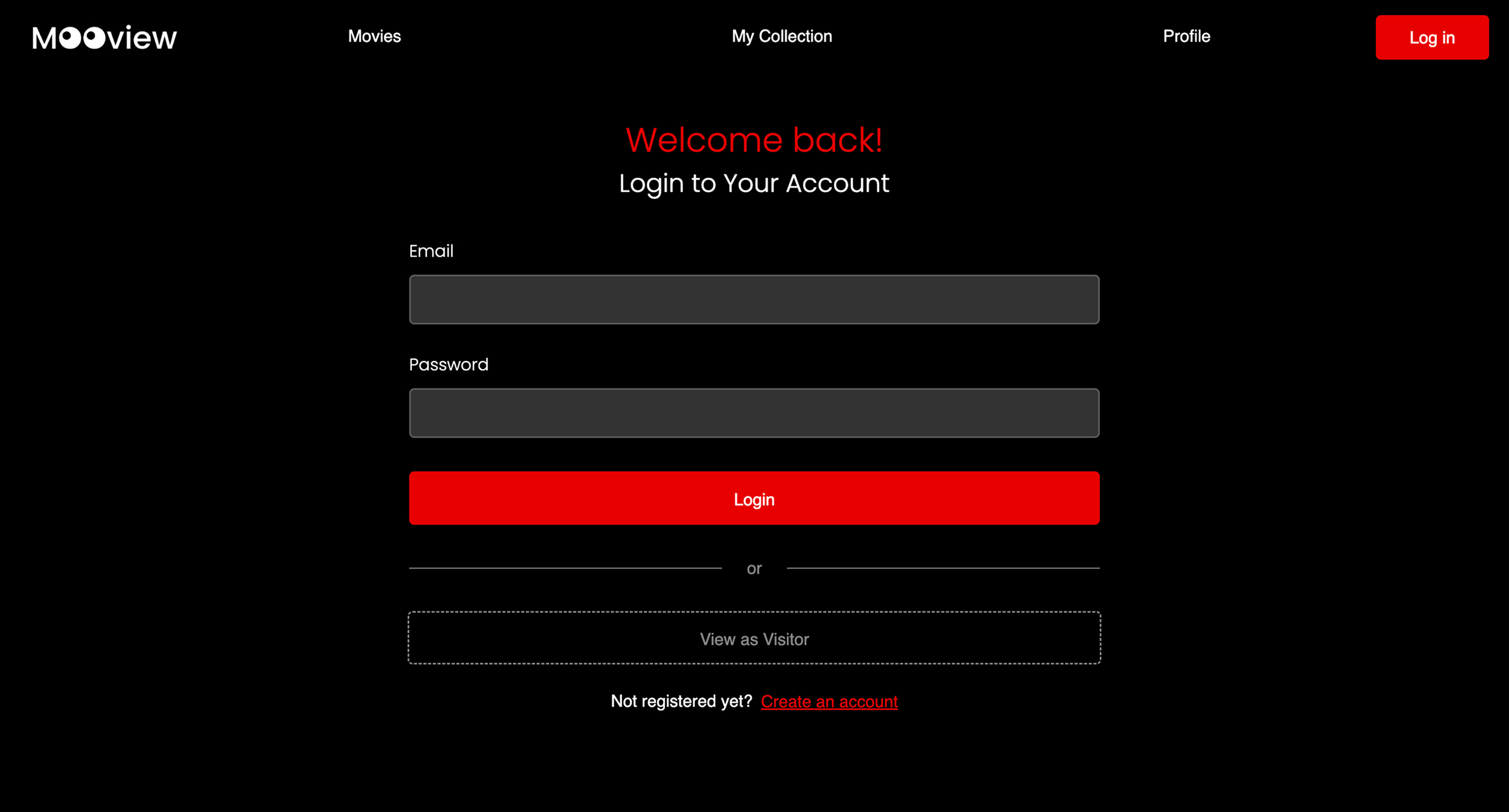The height and width of the screenshot is (812, 1509).
Task: Click inside the empty Password box
Action: click(754, 412)
